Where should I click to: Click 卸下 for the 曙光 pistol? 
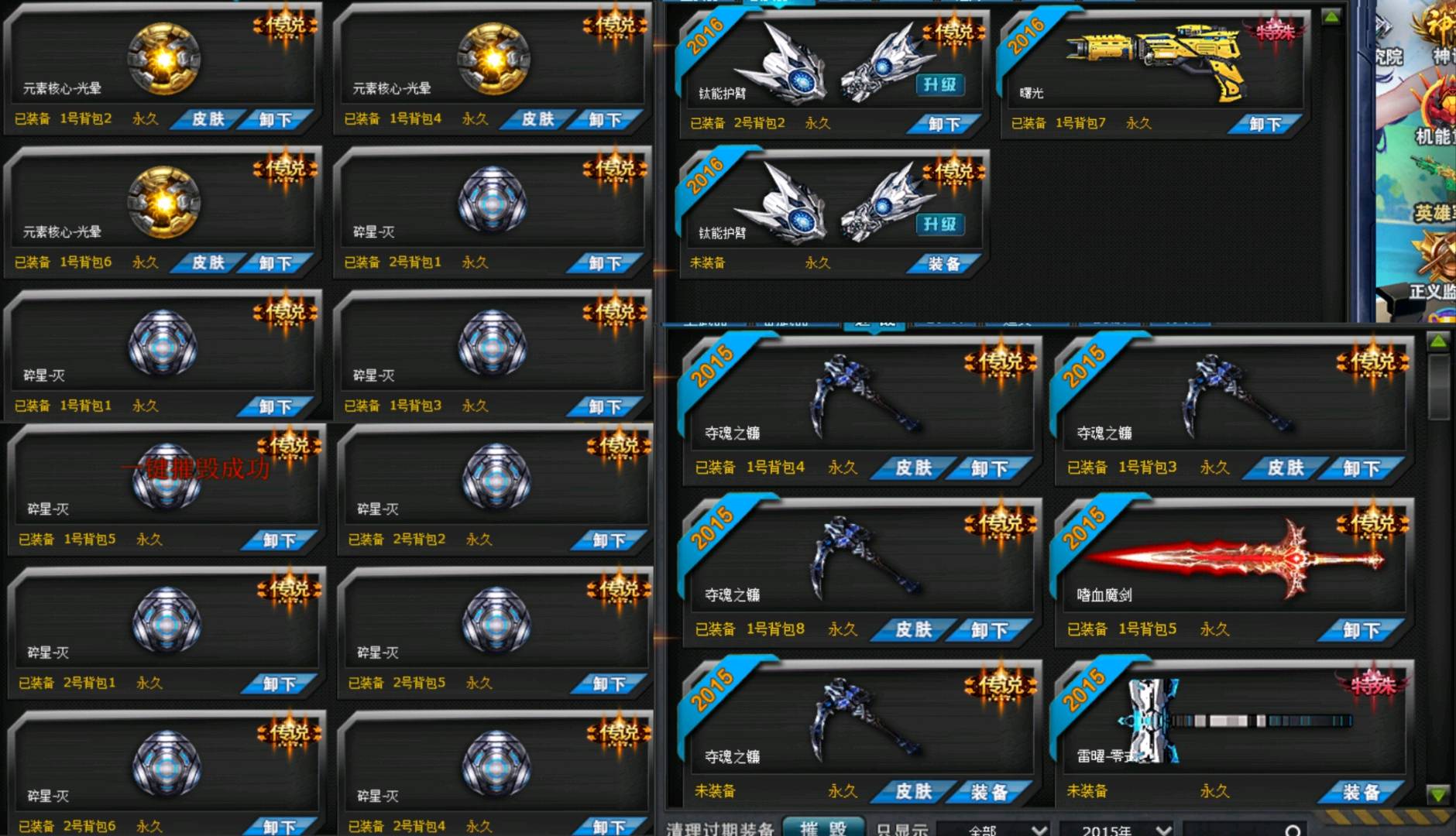(1265, 124)
